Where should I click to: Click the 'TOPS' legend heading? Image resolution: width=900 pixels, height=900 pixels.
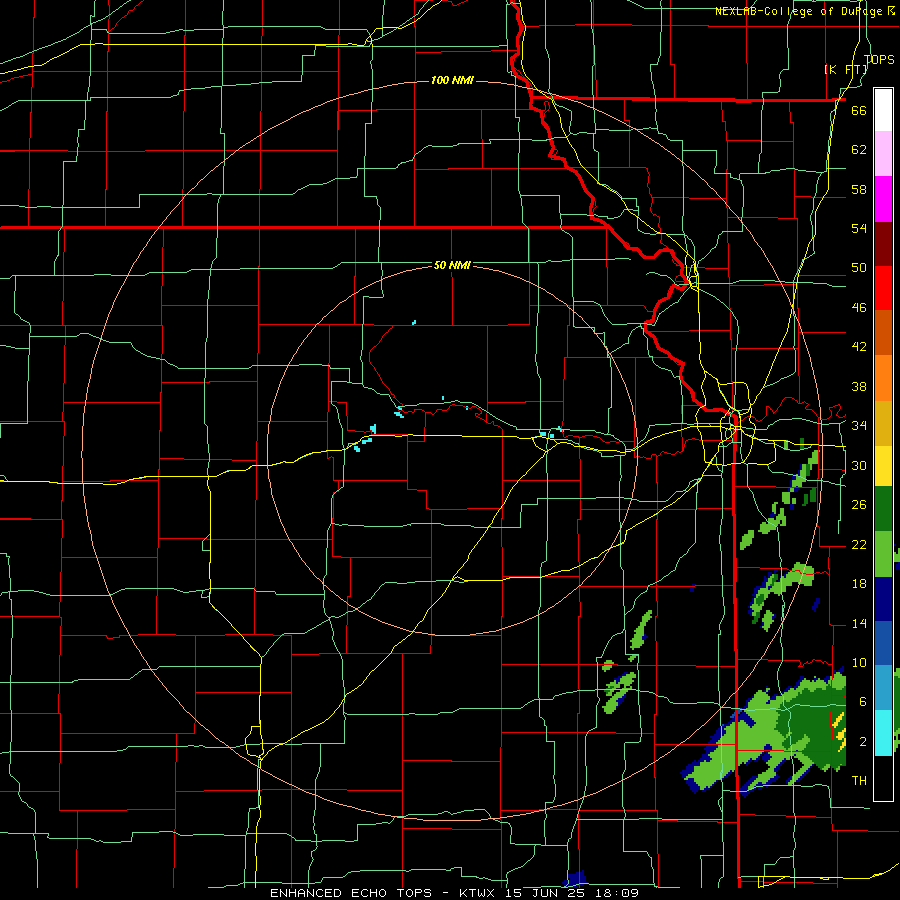click(879, 59)
